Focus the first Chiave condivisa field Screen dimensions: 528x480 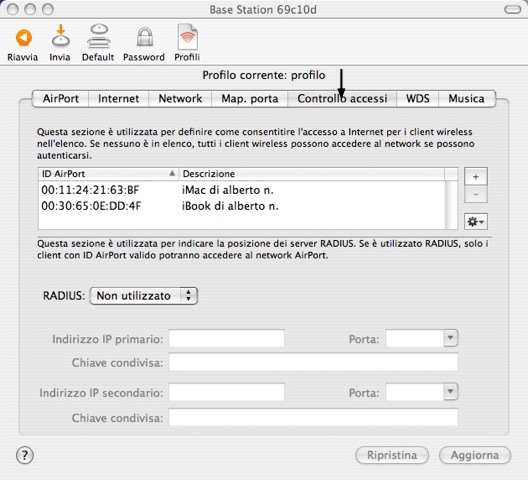pyautogui.click(x=313, y=362)
